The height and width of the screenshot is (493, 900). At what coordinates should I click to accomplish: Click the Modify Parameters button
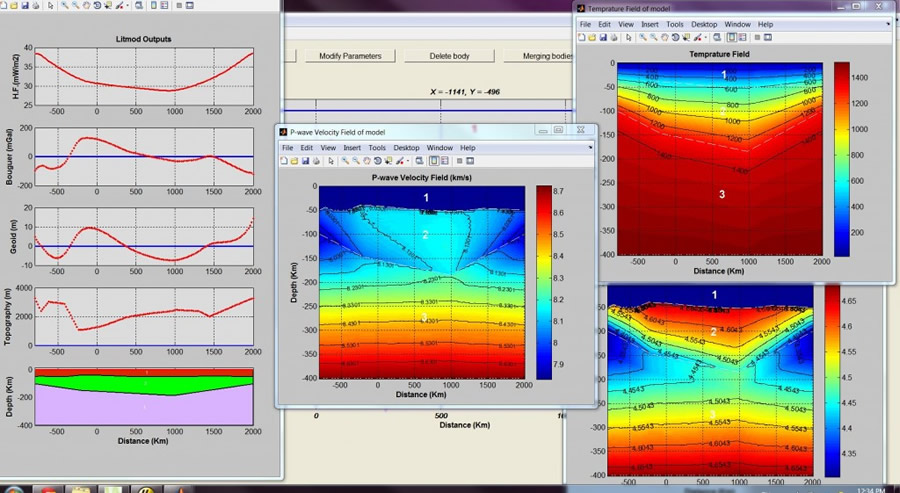coord(350,56)
